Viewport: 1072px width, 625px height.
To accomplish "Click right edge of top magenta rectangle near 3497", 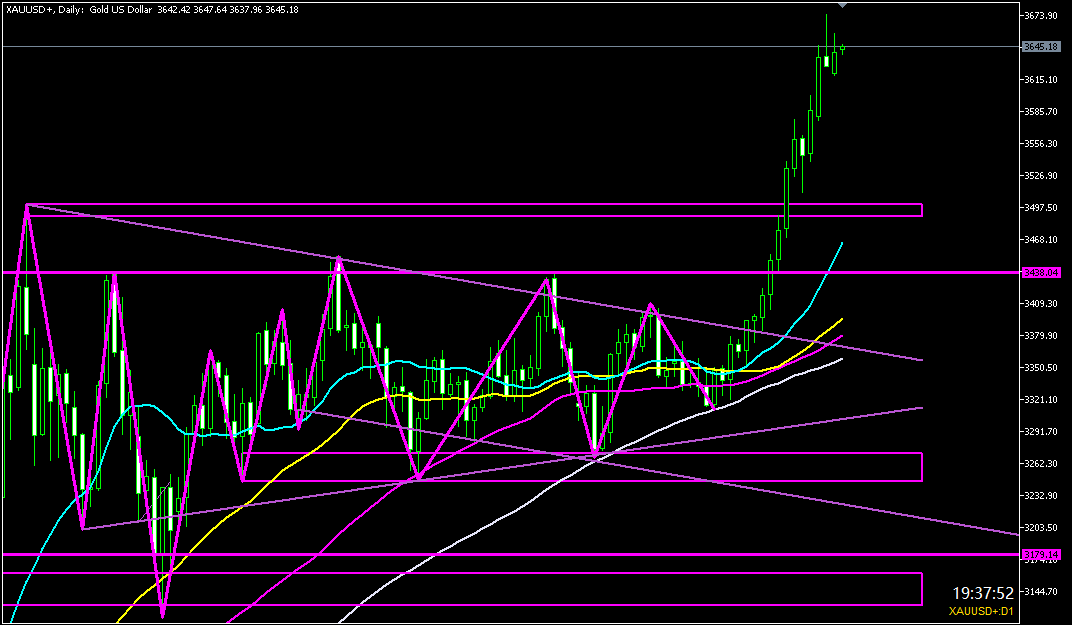I will 921,210.
